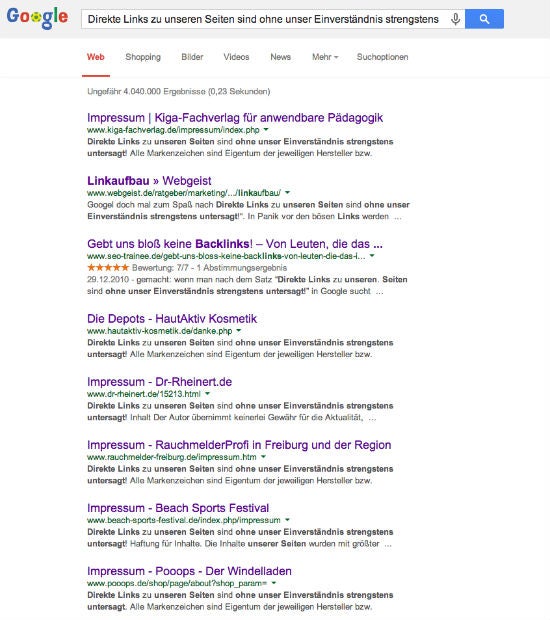Click URL www.pooops.de/shop/page/about
The width and height of the screenshot is (550, 620).
(x=177, y=583)
